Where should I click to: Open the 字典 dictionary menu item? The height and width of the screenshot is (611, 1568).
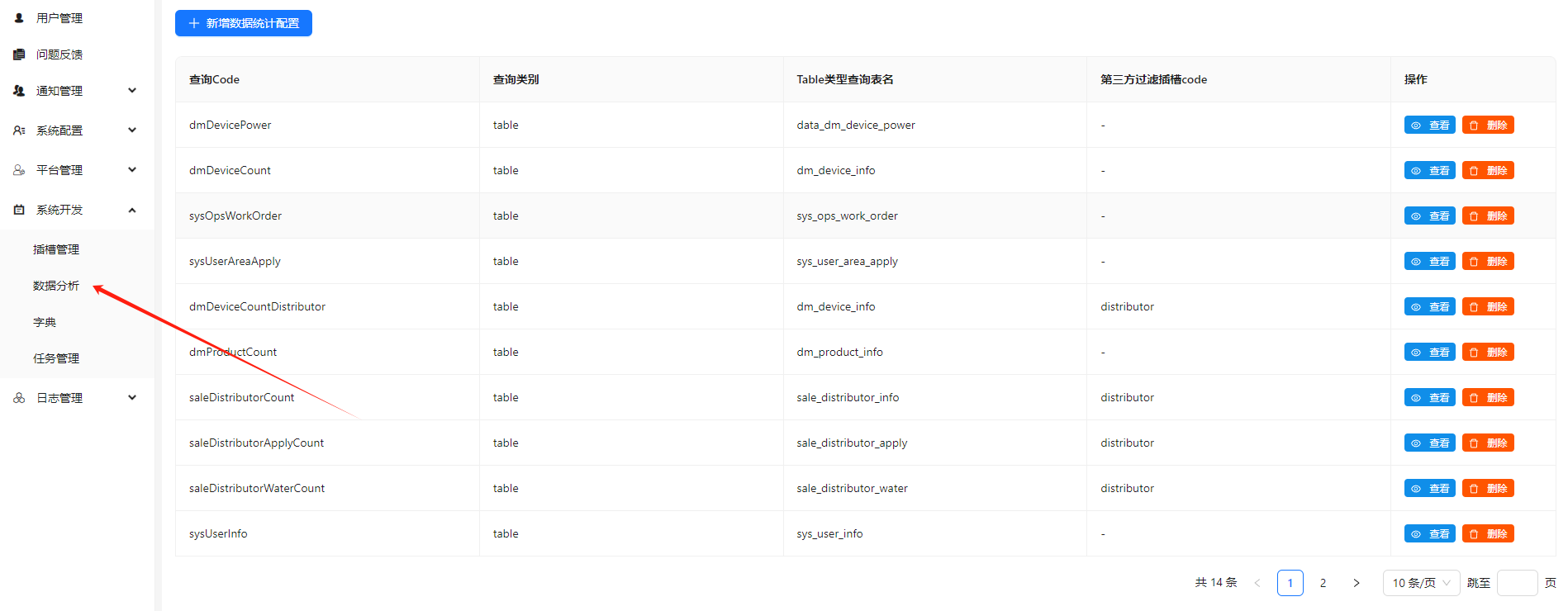[x=45, y=322]
